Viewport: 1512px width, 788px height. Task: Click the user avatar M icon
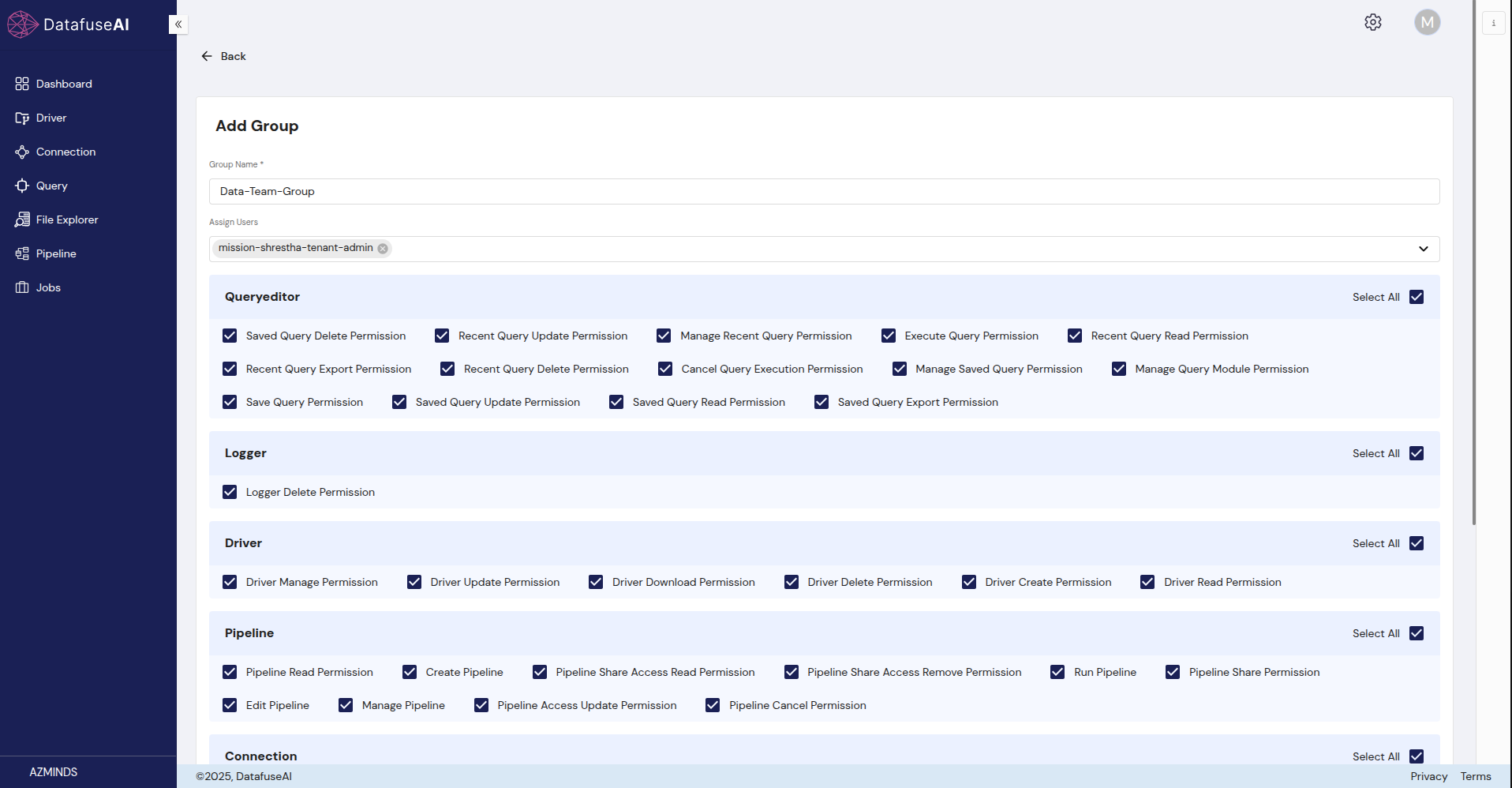(1427, 23)
